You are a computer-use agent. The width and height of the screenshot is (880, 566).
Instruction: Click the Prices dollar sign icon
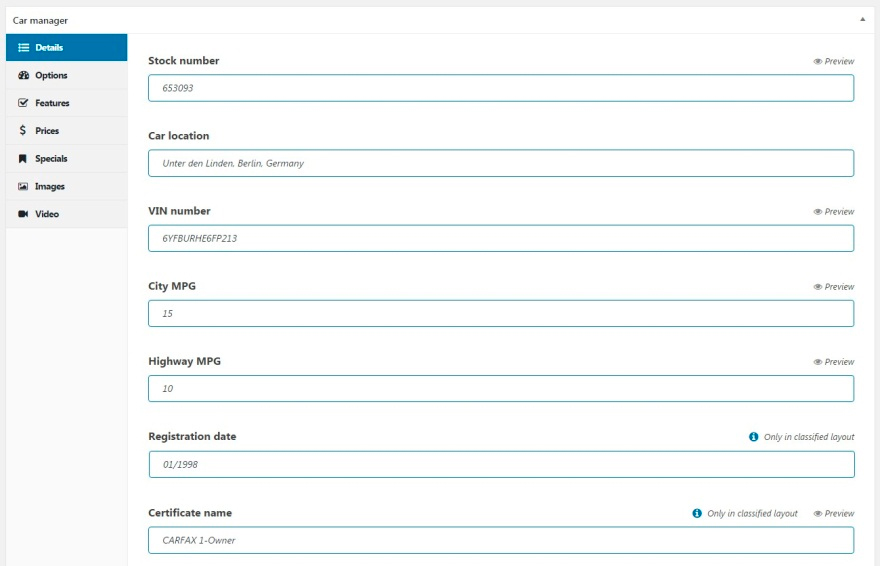pos(23,131)
